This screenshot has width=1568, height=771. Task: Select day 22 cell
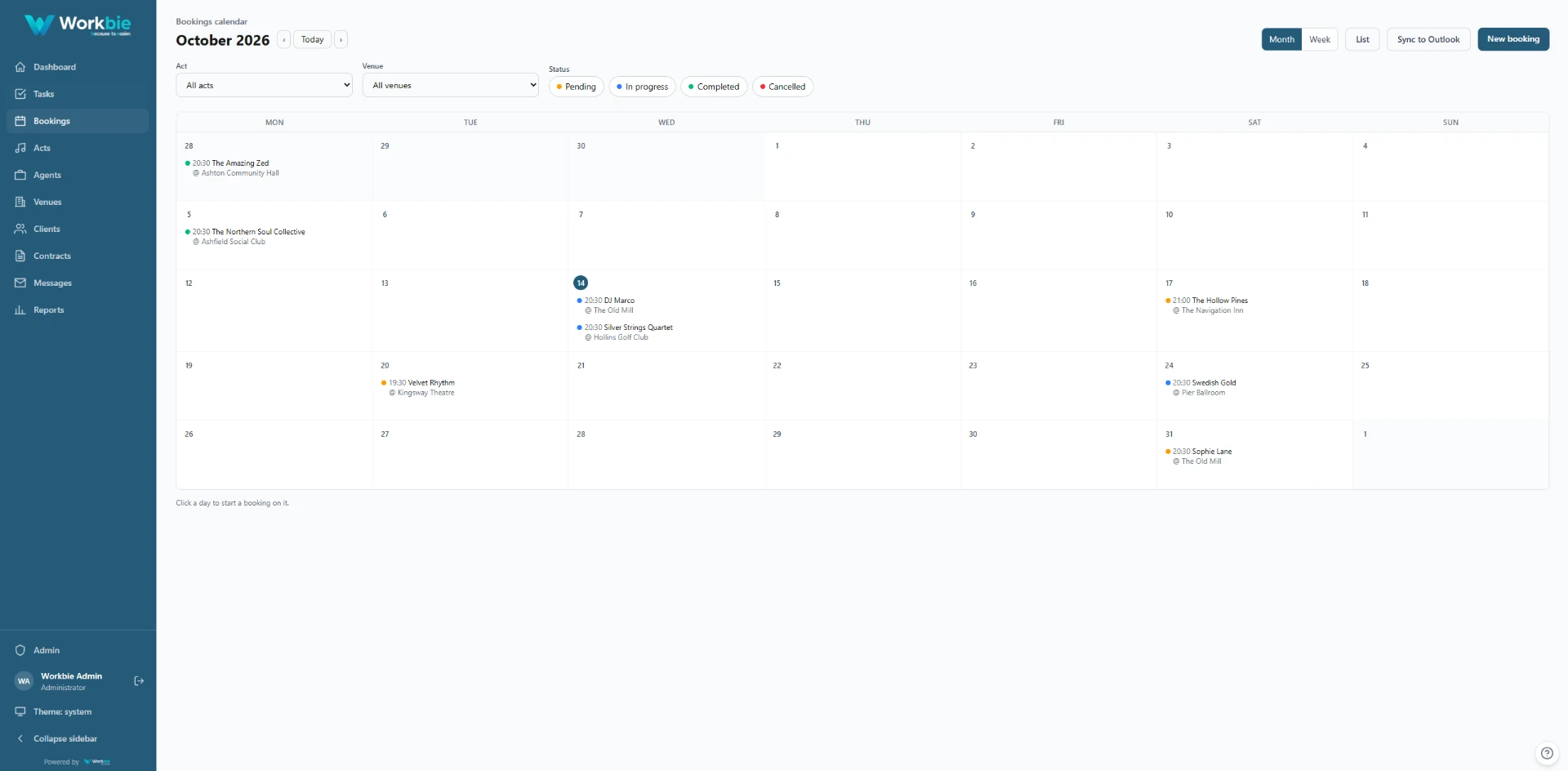pos(862,386)
